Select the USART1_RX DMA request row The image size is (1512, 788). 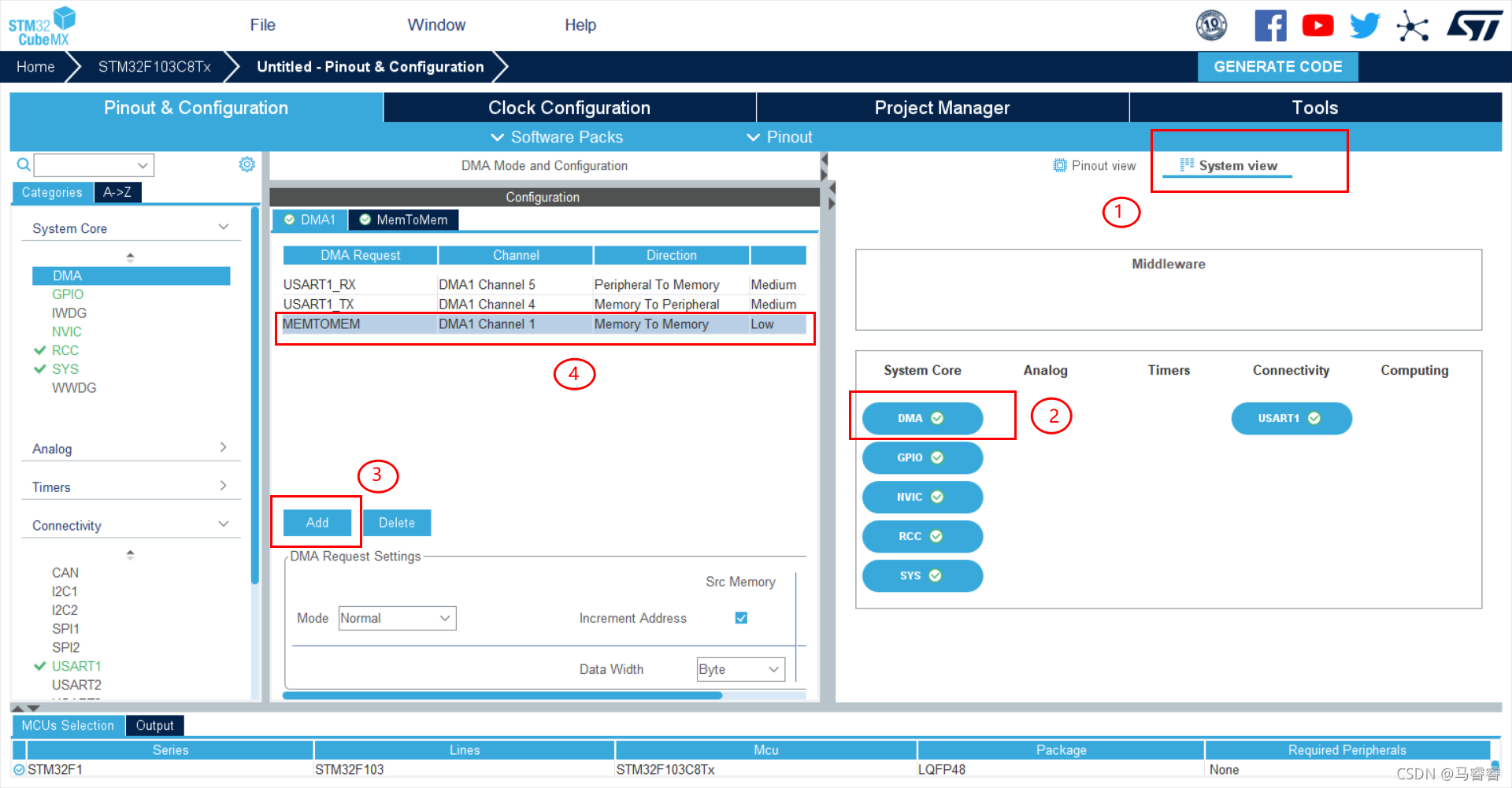pos(544,284)
